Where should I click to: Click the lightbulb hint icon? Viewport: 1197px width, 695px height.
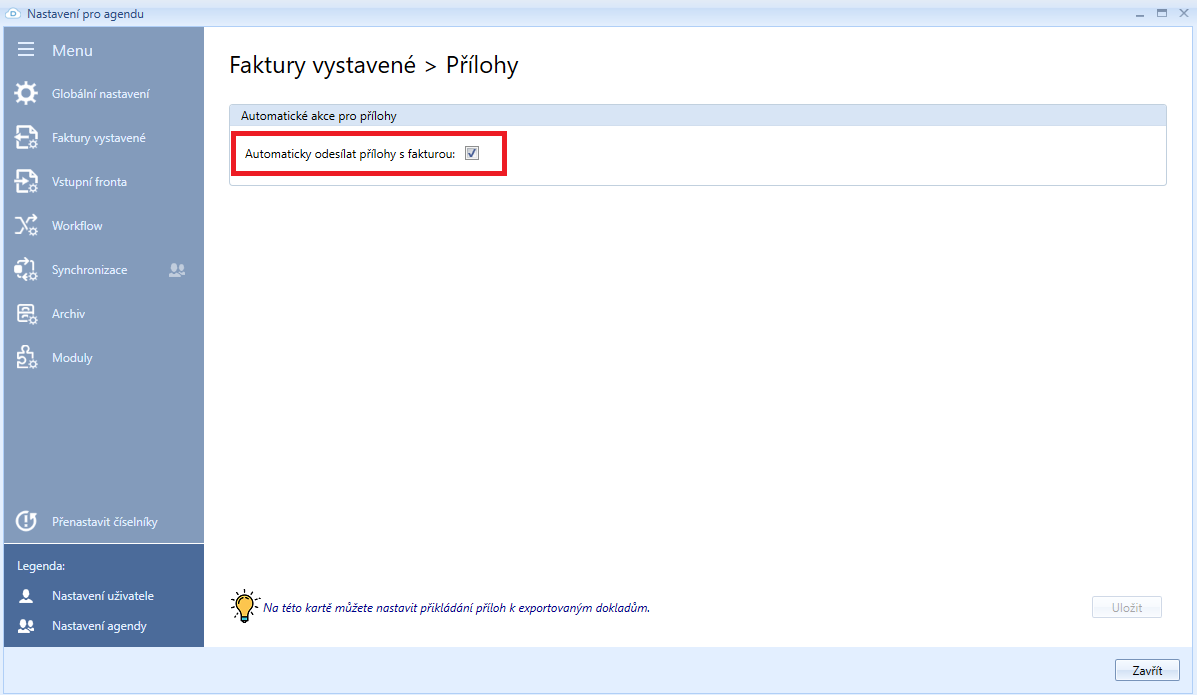(244, 606)
